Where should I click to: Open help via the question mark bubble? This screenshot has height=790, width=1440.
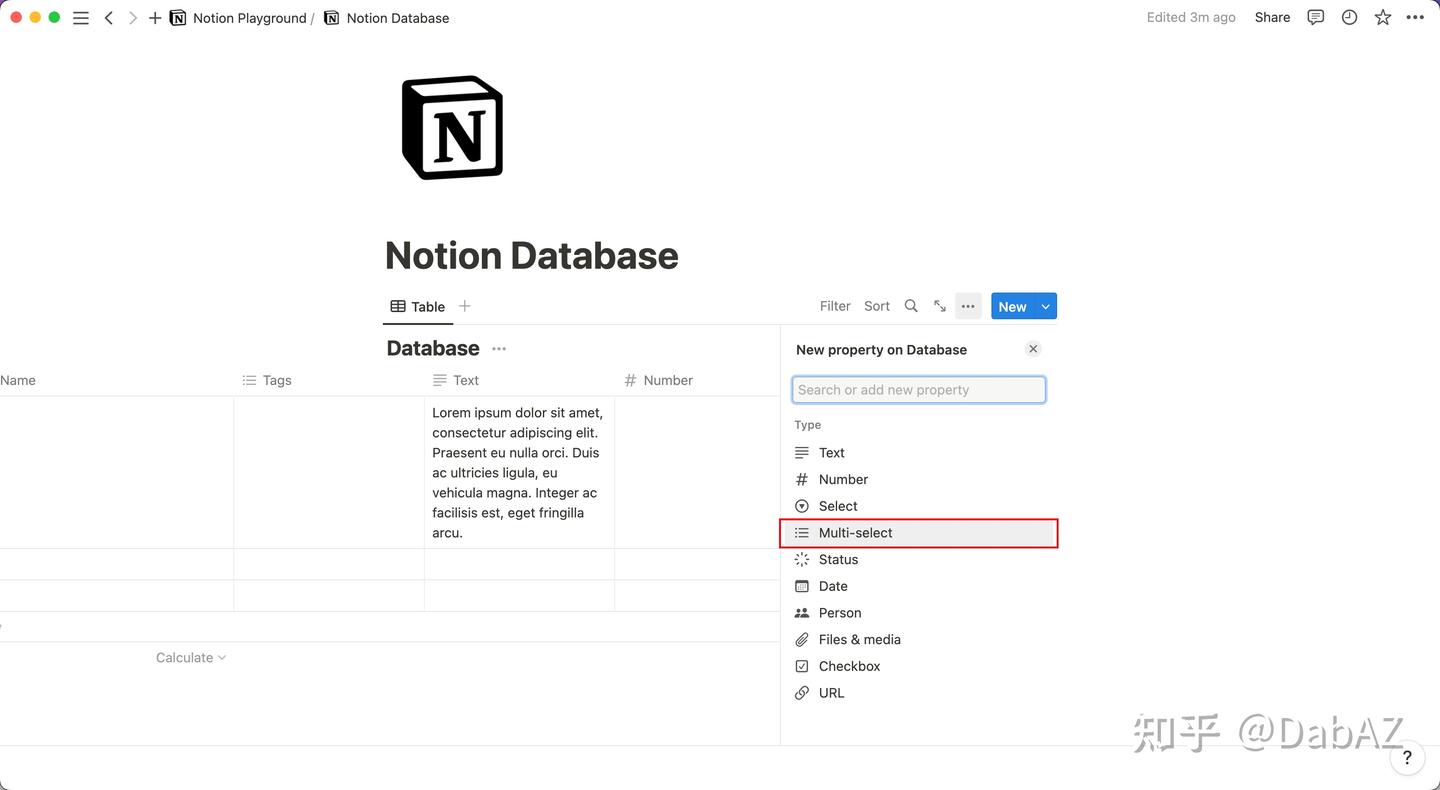(1407, 757)
